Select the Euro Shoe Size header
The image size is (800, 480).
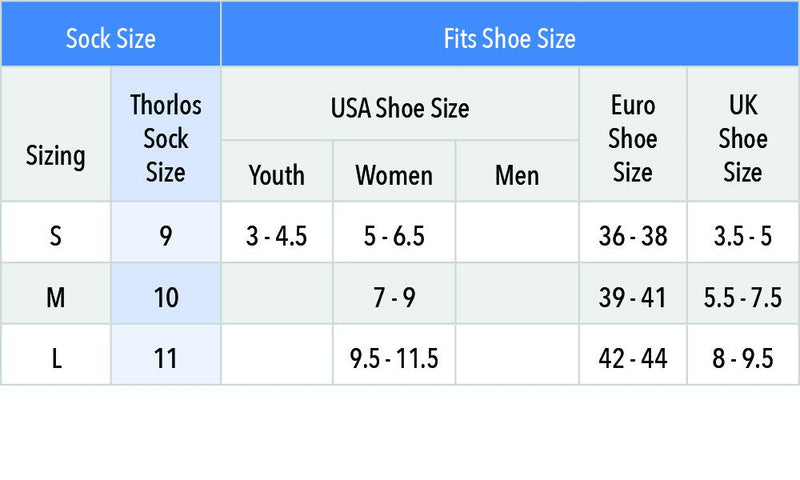(x=633, y=134)
